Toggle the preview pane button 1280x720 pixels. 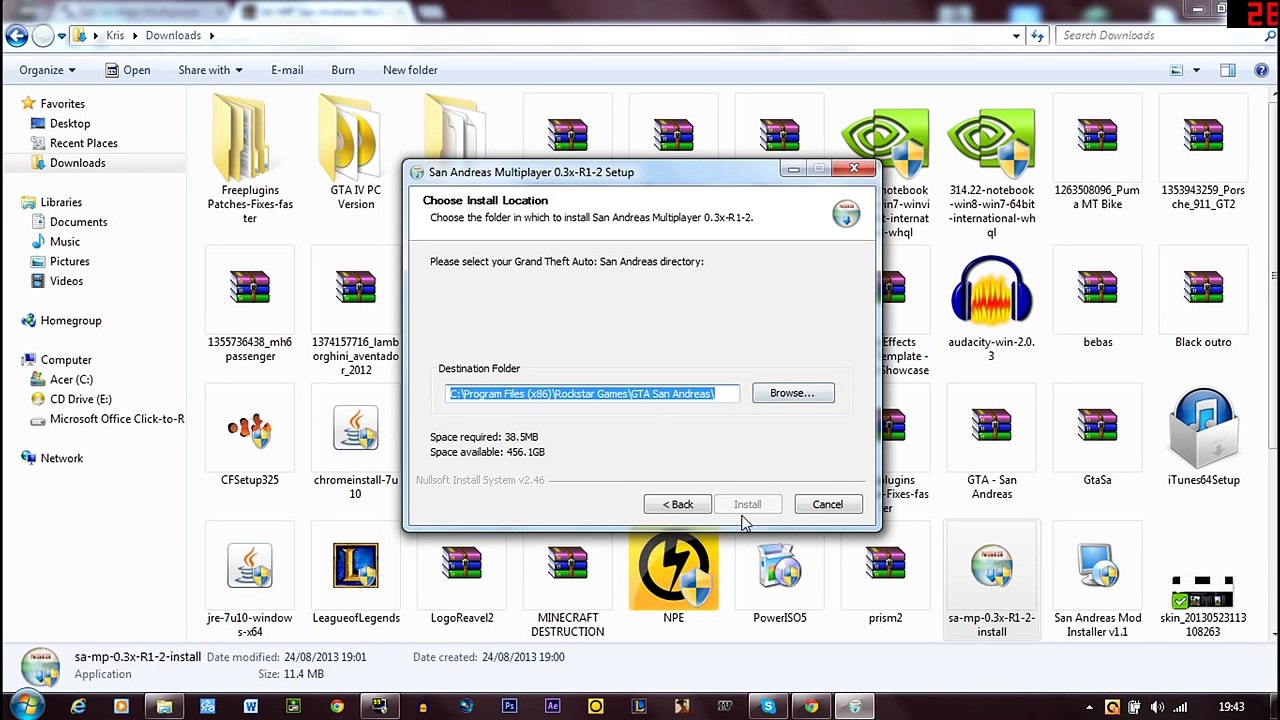[x=1228, y=70]
